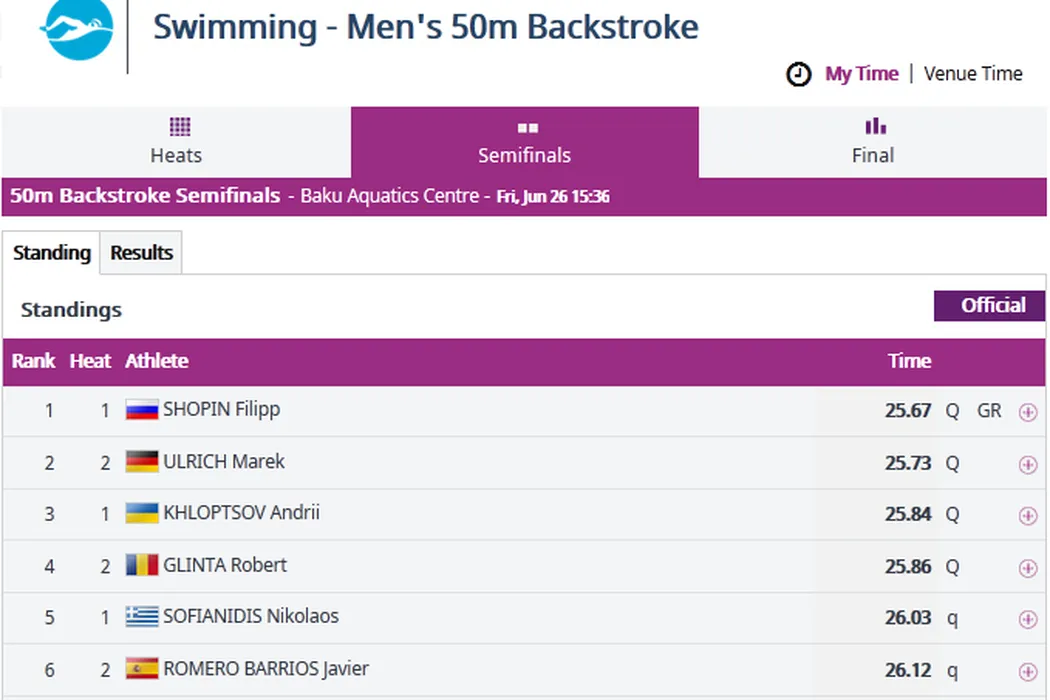1050x700 pixels.
Task: Expand GLINTA Robert's result details
Action: (1027, 568)
